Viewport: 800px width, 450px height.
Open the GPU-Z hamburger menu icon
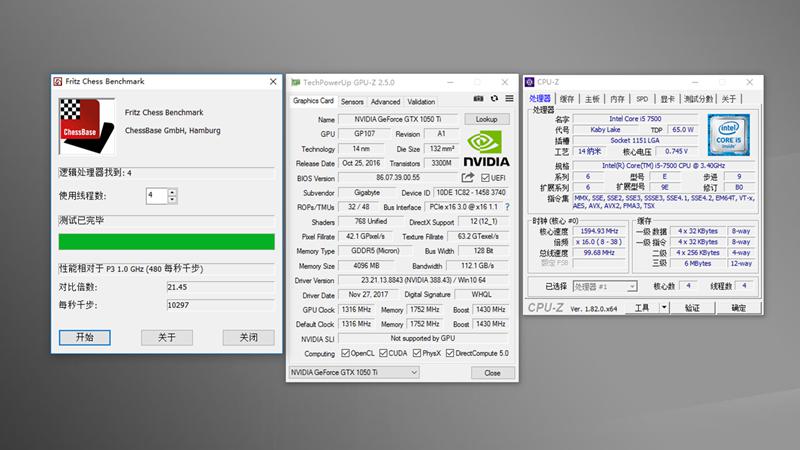509,98
